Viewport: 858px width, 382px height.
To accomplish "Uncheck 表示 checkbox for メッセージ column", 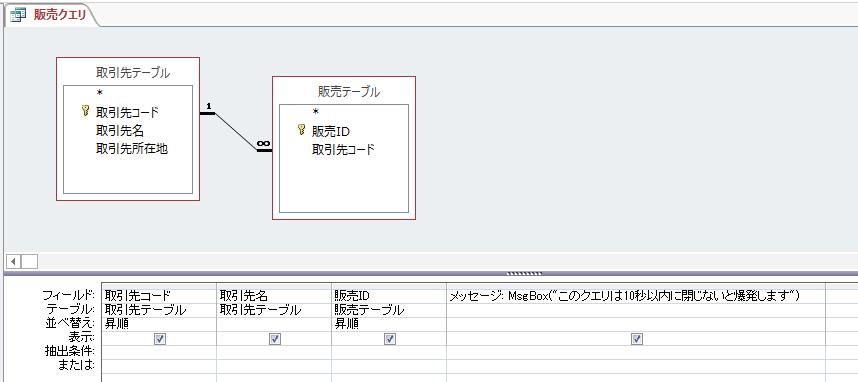I will point(636,339).
